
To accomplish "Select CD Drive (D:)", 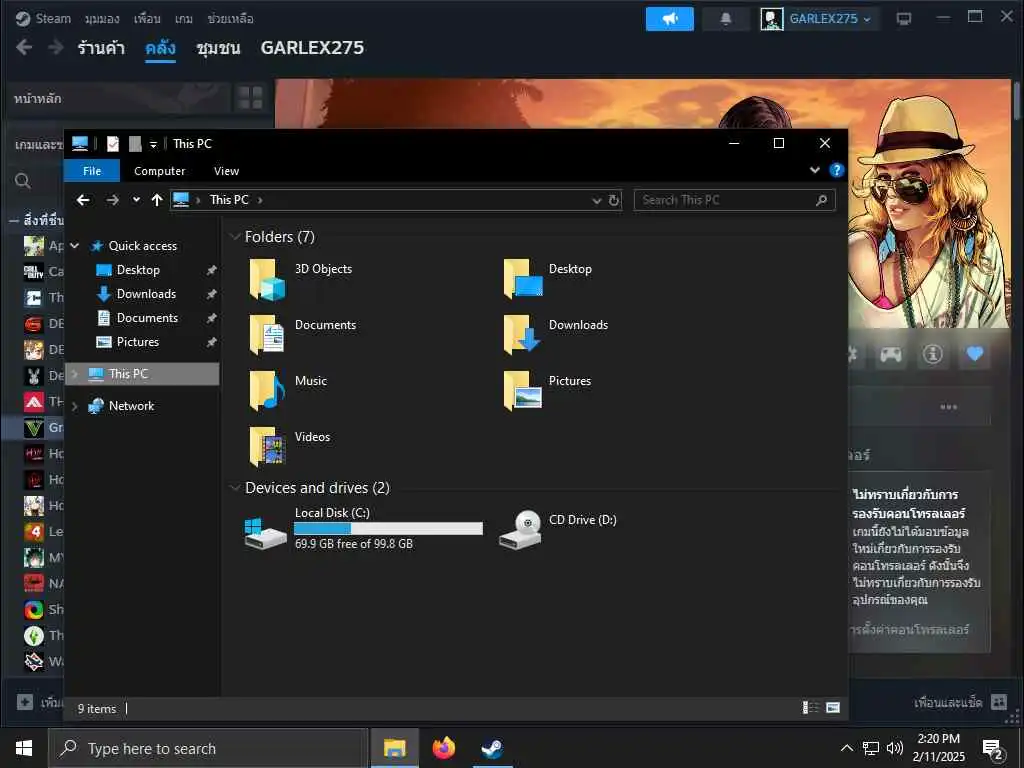I will (x=559, y=528).
